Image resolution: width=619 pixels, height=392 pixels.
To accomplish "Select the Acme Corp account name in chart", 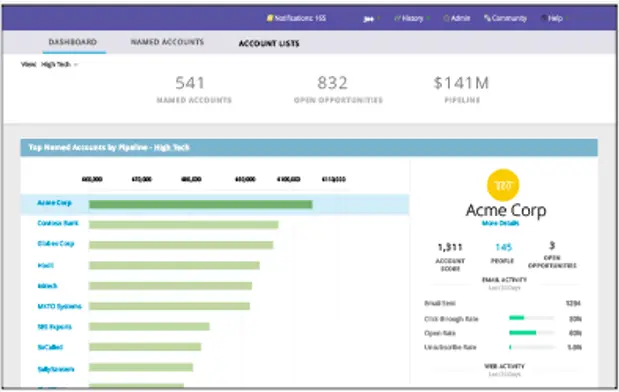I will pos(54,203).
